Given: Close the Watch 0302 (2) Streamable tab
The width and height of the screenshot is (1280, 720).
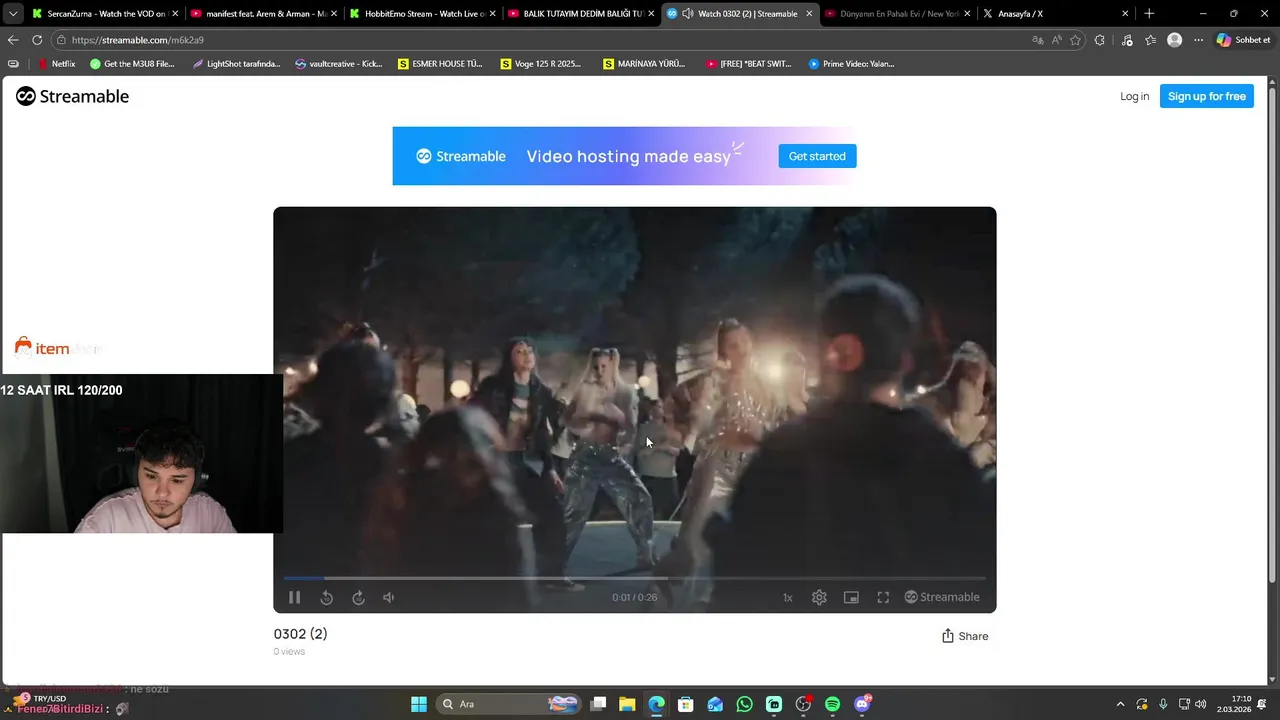Looking at the screenshot, I should point(809,14).
